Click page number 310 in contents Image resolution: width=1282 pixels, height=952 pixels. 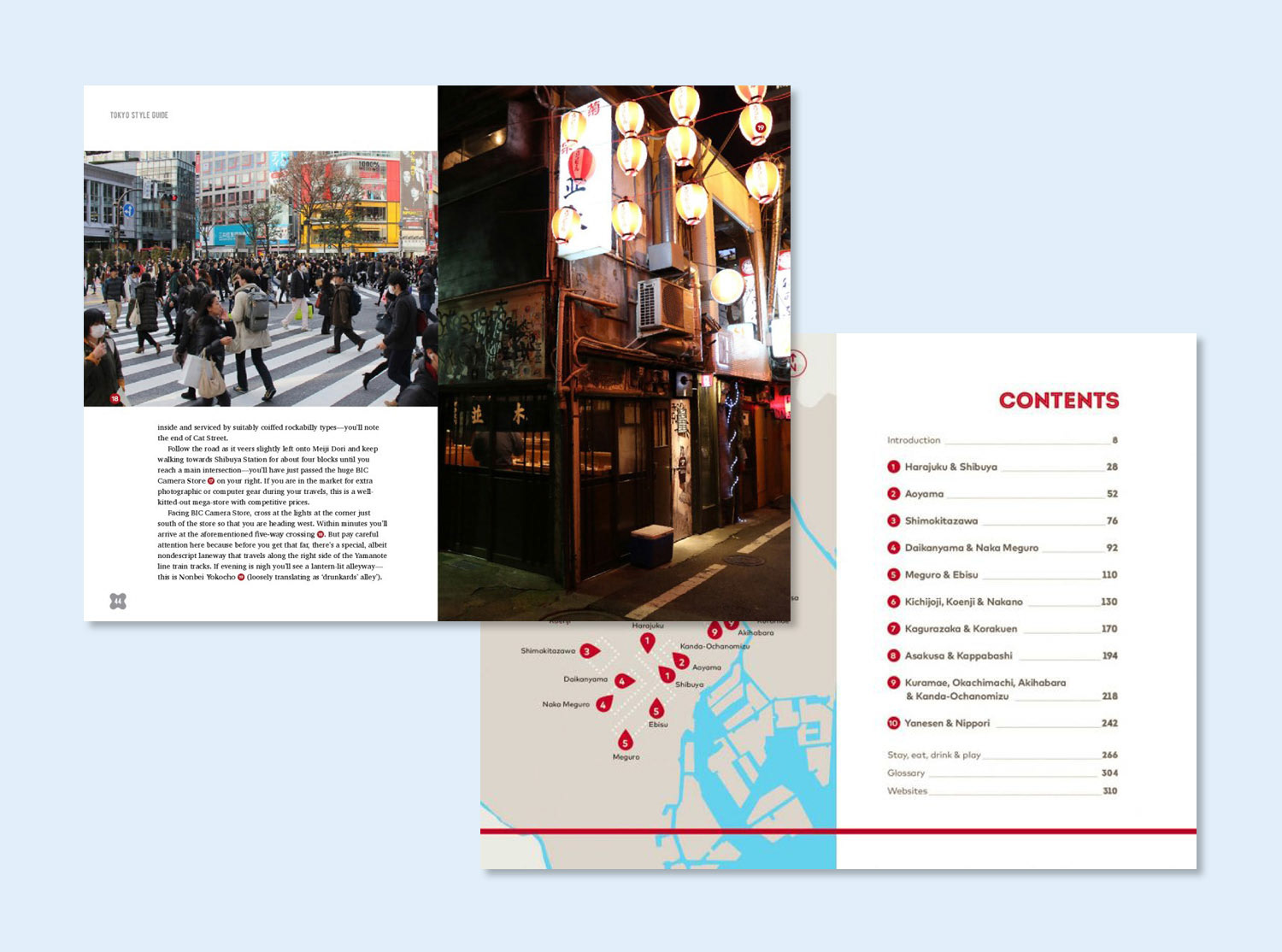pos(1109,791)
